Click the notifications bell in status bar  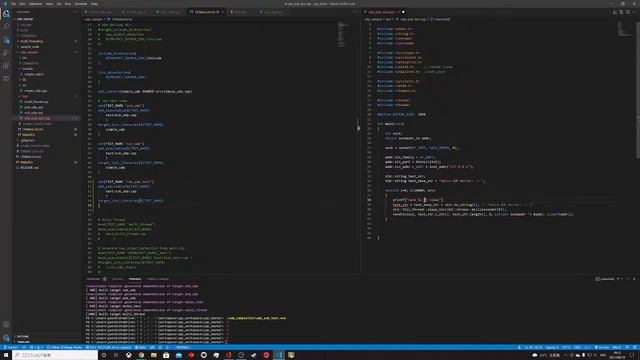(x=635, y=347)
